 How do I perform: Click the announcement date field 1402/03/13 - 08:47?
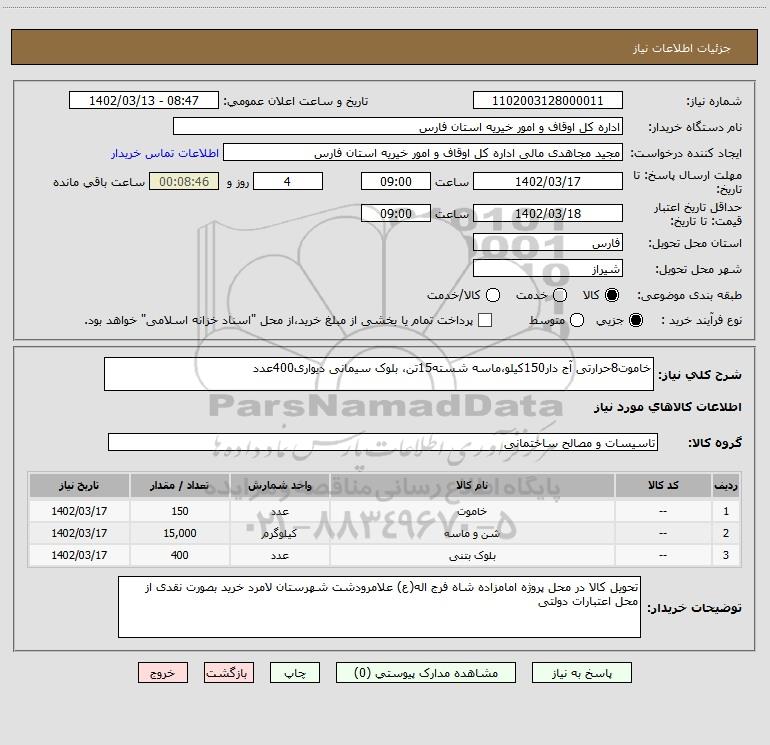click(144, 101)
